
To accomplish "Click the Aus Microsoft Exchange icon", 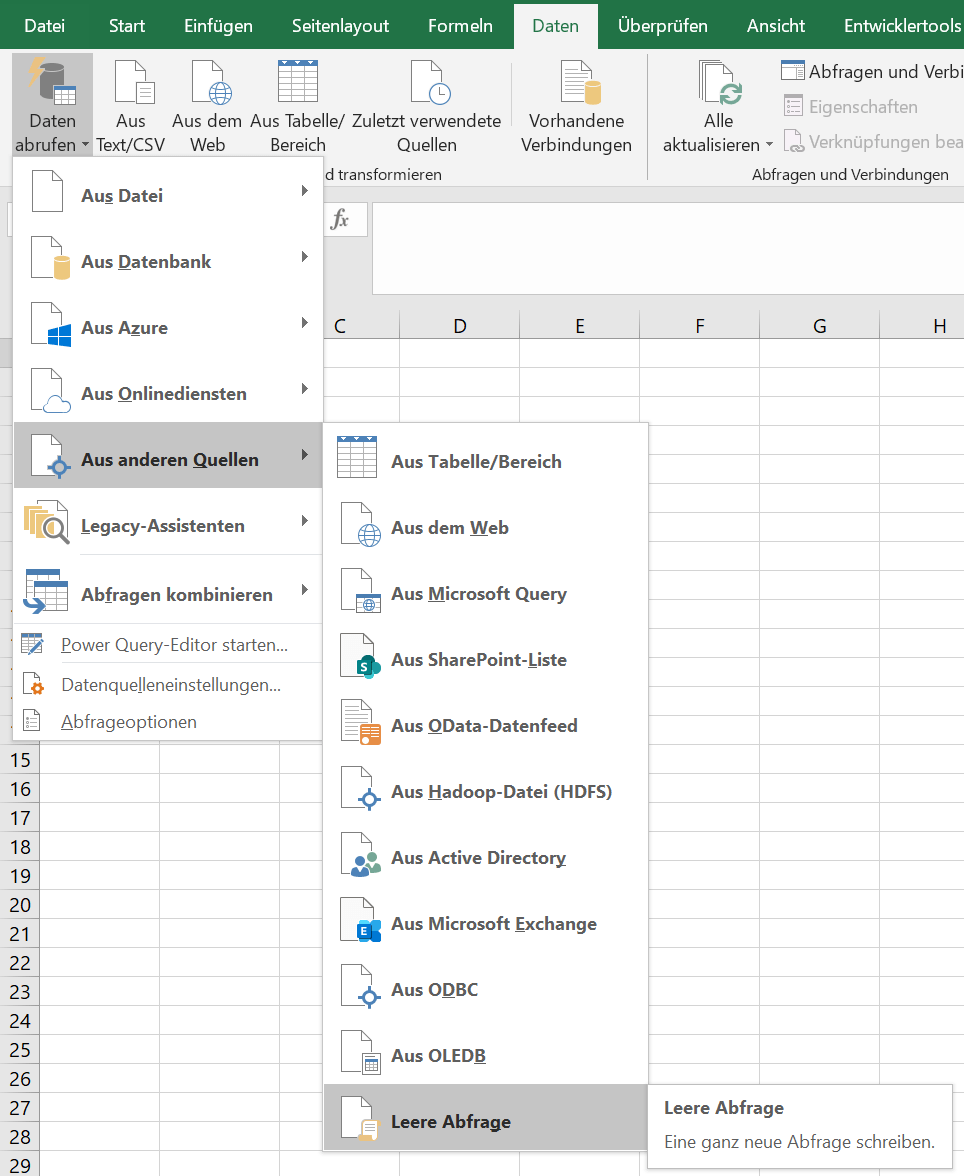I will pos(361,920).
